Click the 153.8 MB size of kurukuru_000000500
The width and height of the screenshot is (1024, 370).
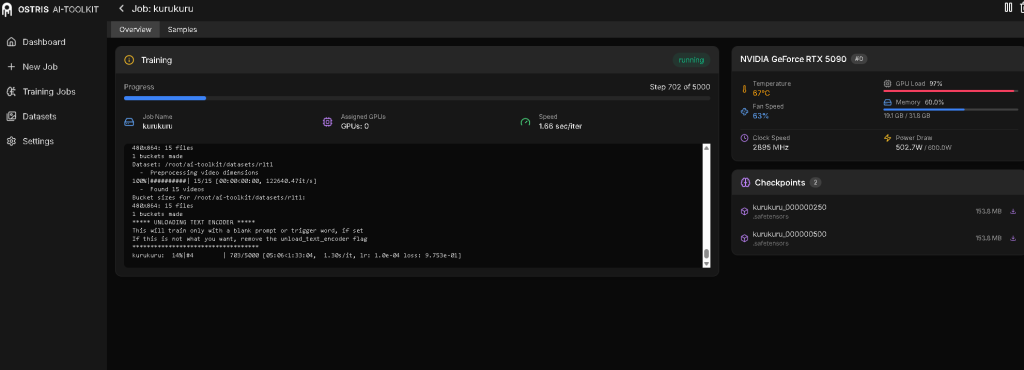[x=988, y=238]
